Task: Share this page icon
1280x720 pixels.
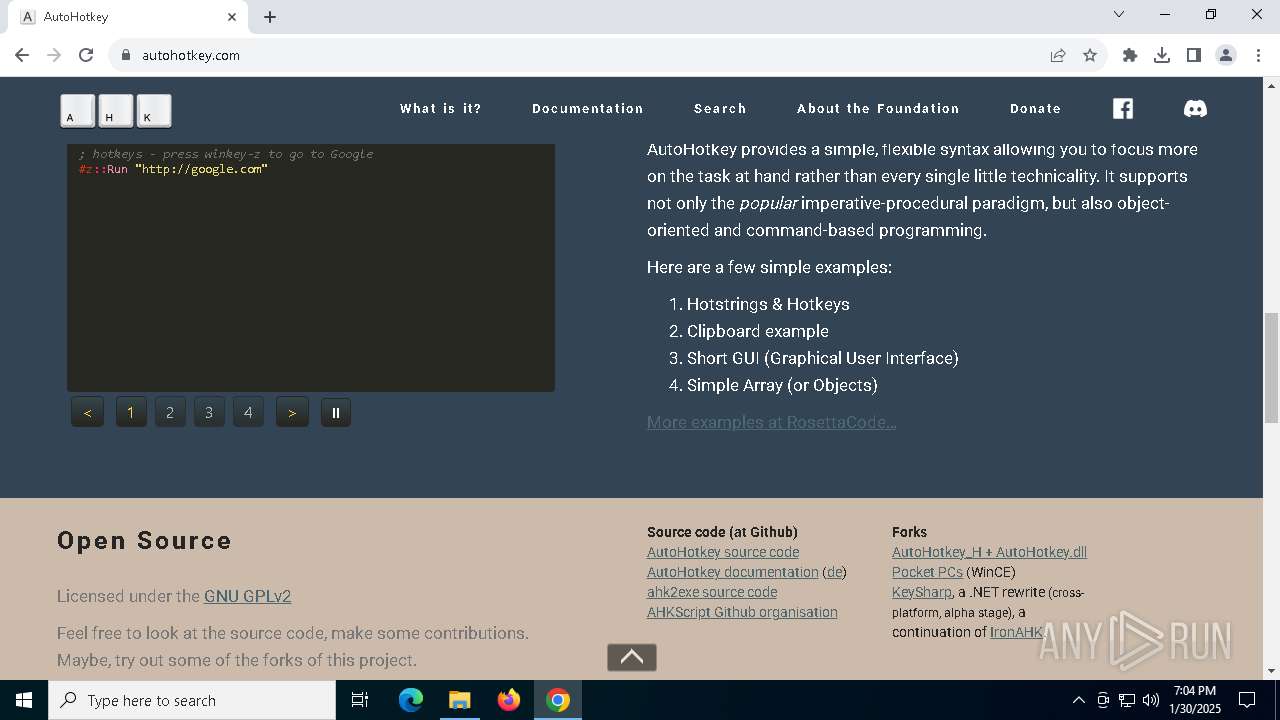Action: coord(1058,55)
